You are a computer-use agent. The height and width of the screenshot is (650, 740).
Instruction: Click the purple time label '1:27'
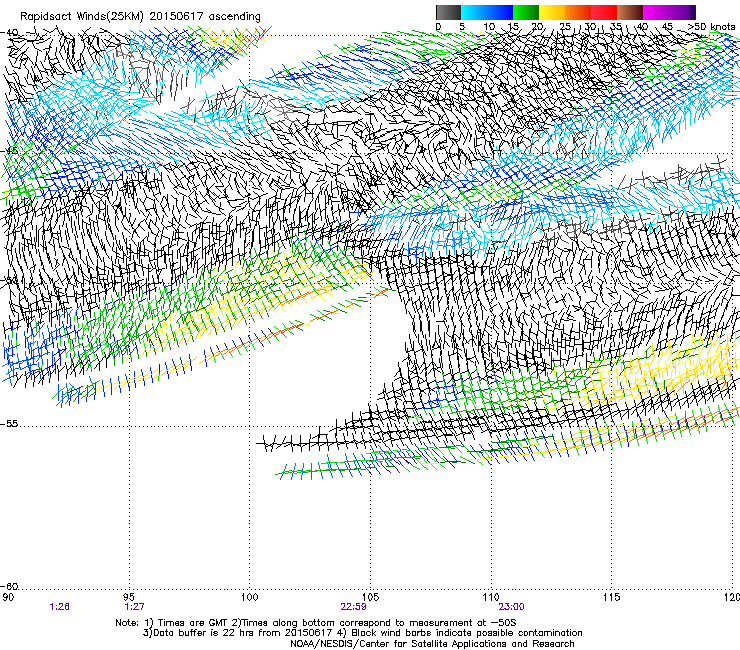click(134, 607)
